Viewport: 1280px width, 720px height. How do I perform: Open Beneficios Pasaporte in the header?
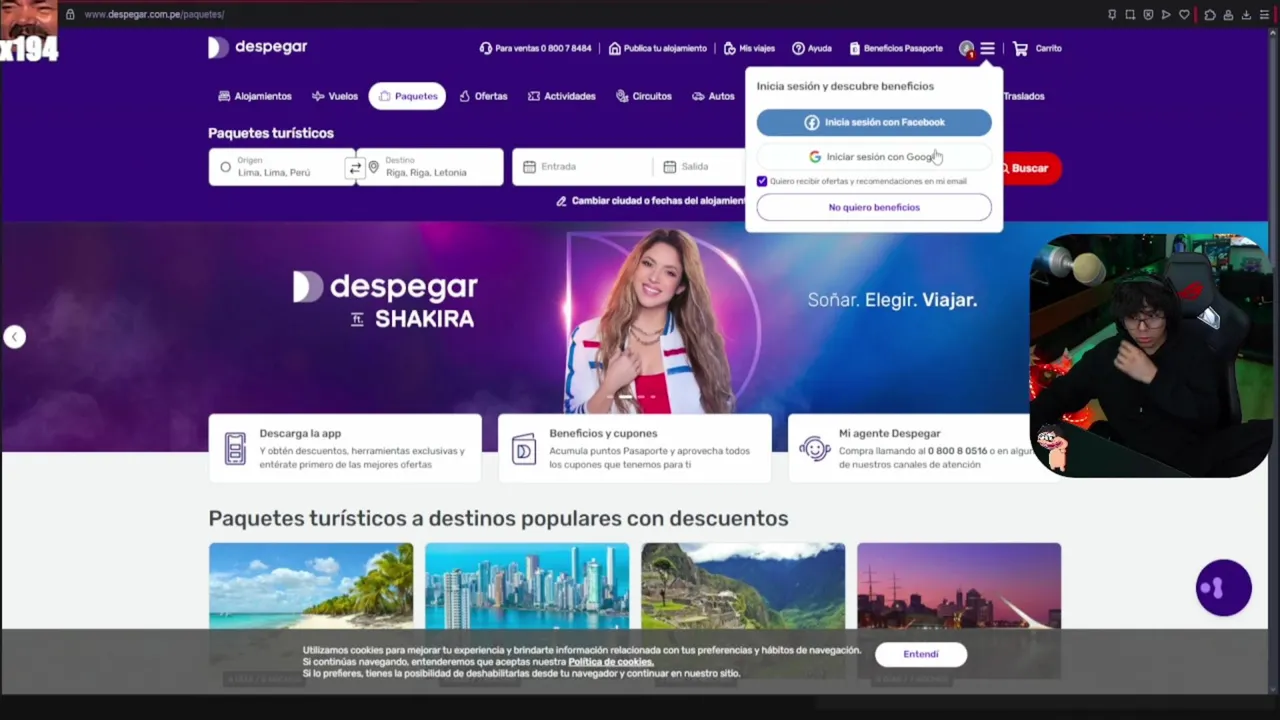coord(895,48)
